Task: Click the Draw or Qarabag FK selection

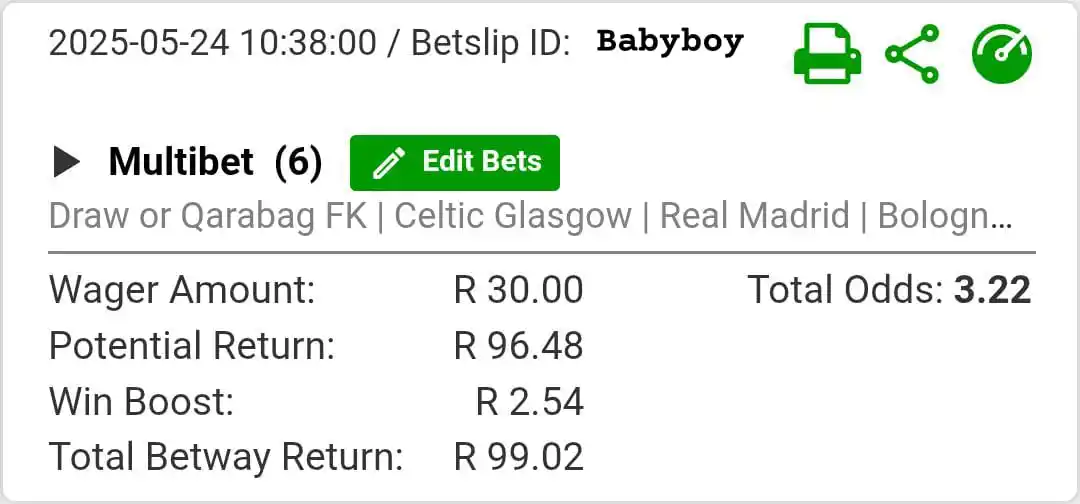Action: tap(207, 216)
